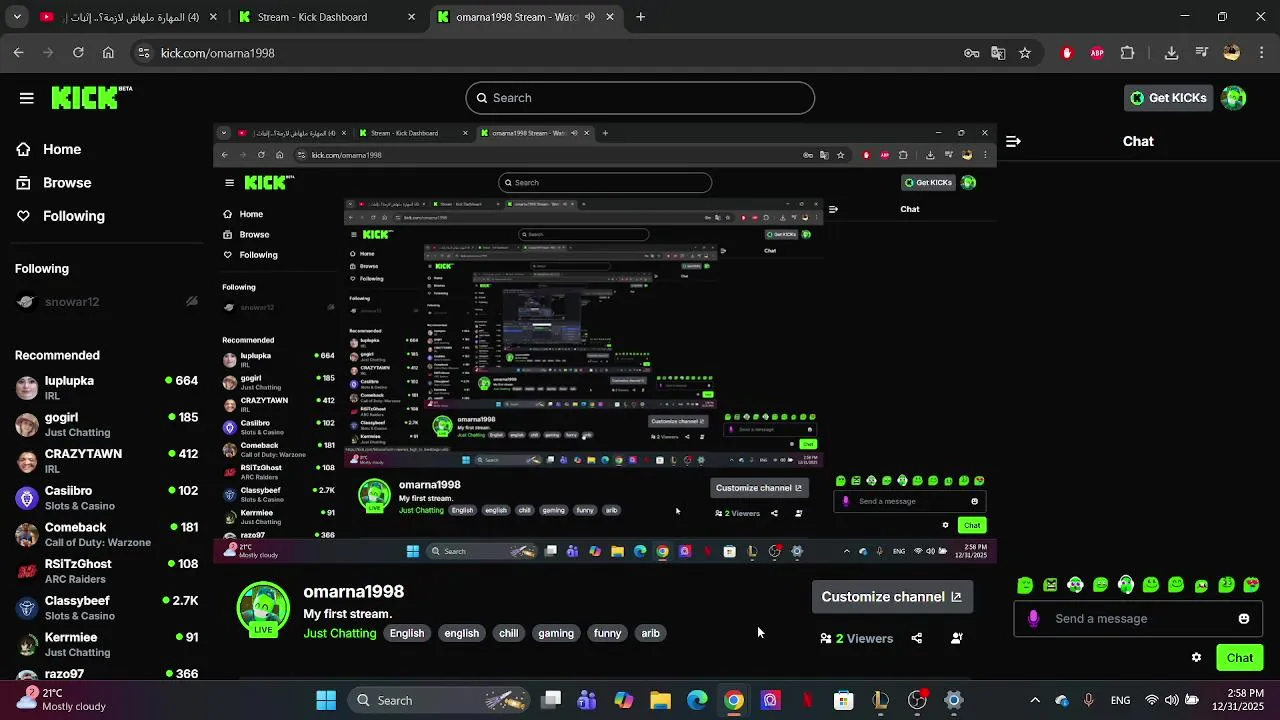Image resolution: width=1280 pixels, height=720 pixels.
Task: Open CRAZYTAWN recommended channel
Action: click(106, 460)
